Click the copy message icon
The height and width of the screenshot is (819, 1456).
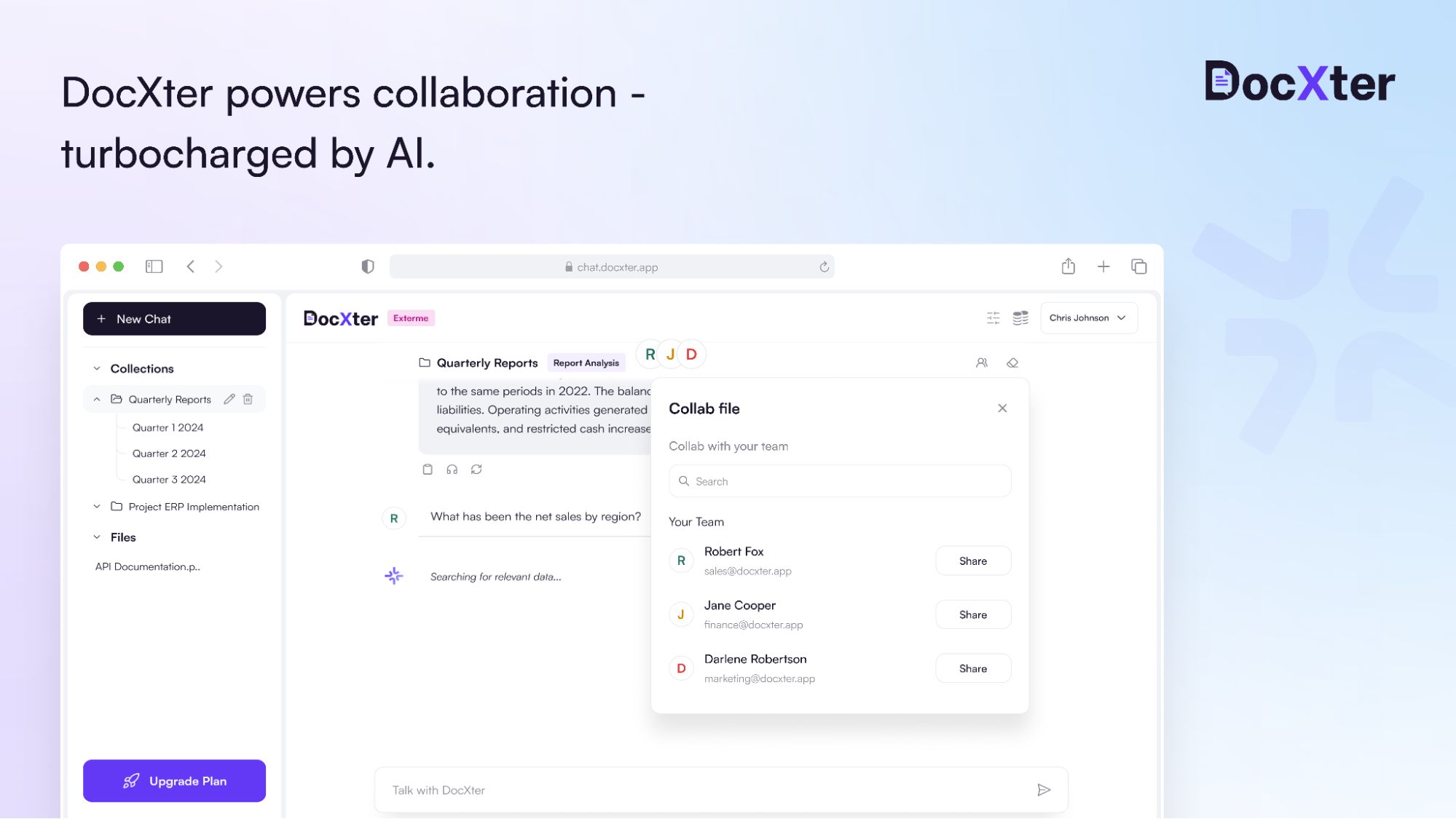[427, 469]
